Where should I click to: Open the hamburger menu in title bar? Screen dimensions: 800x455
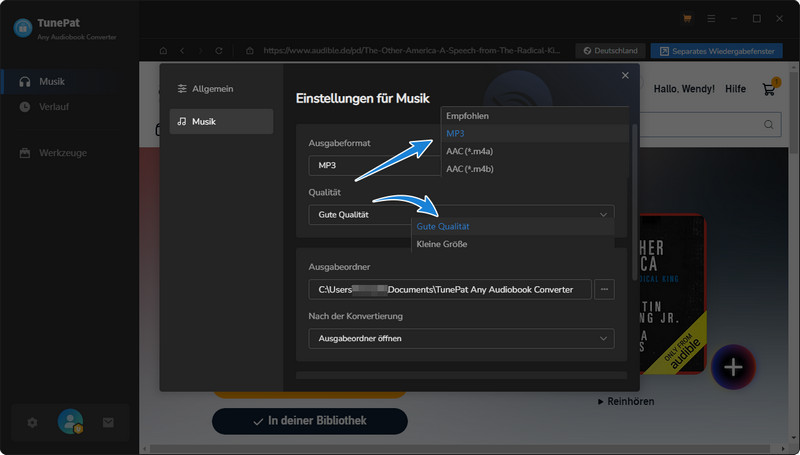click(711, 18)
